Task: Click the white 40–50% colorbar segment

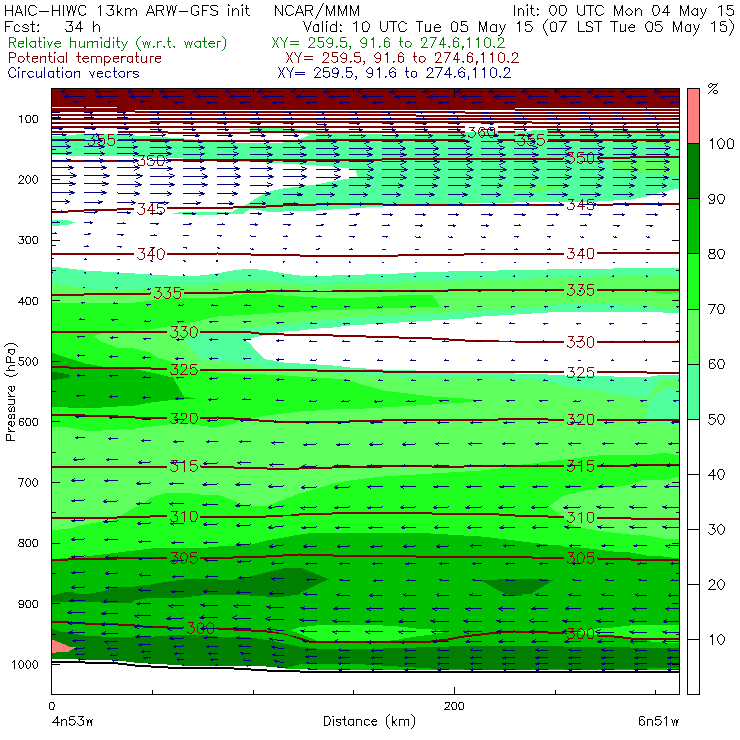Action: click(x=693, y=447)
